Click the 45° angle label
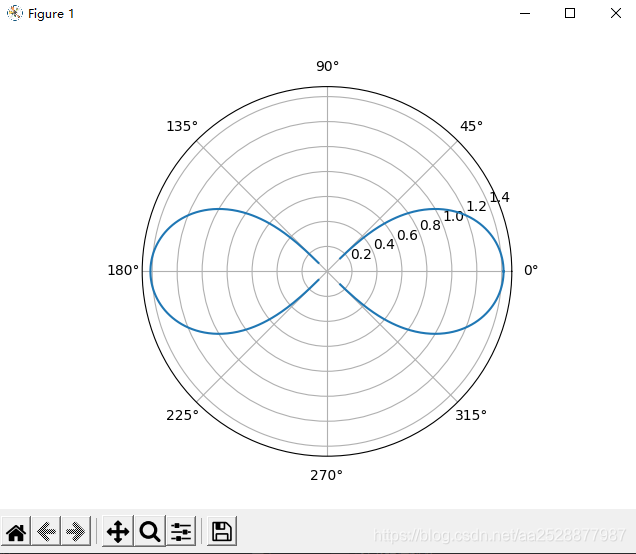 click(x=471, y=126)
